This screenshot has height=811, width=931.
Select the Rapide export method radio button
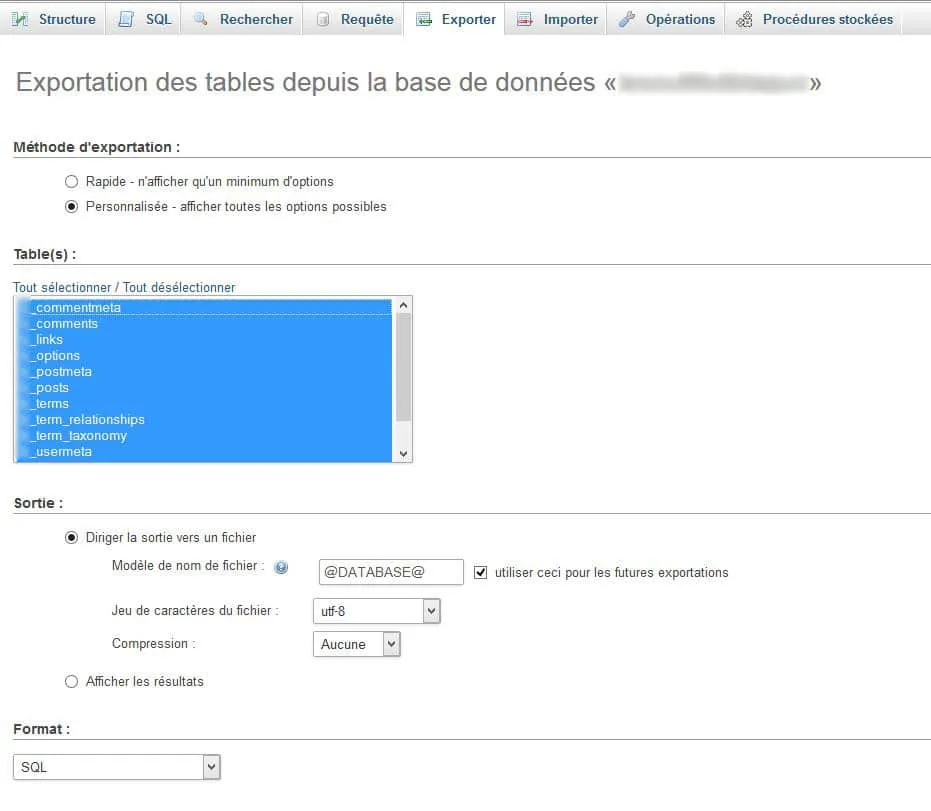click(71, 182)
